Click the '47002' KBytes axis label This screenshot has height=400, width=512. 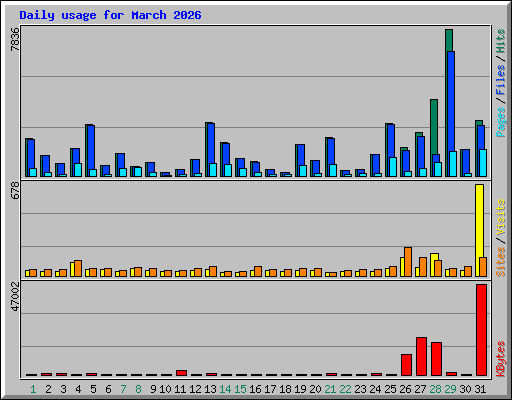[15, 297]
